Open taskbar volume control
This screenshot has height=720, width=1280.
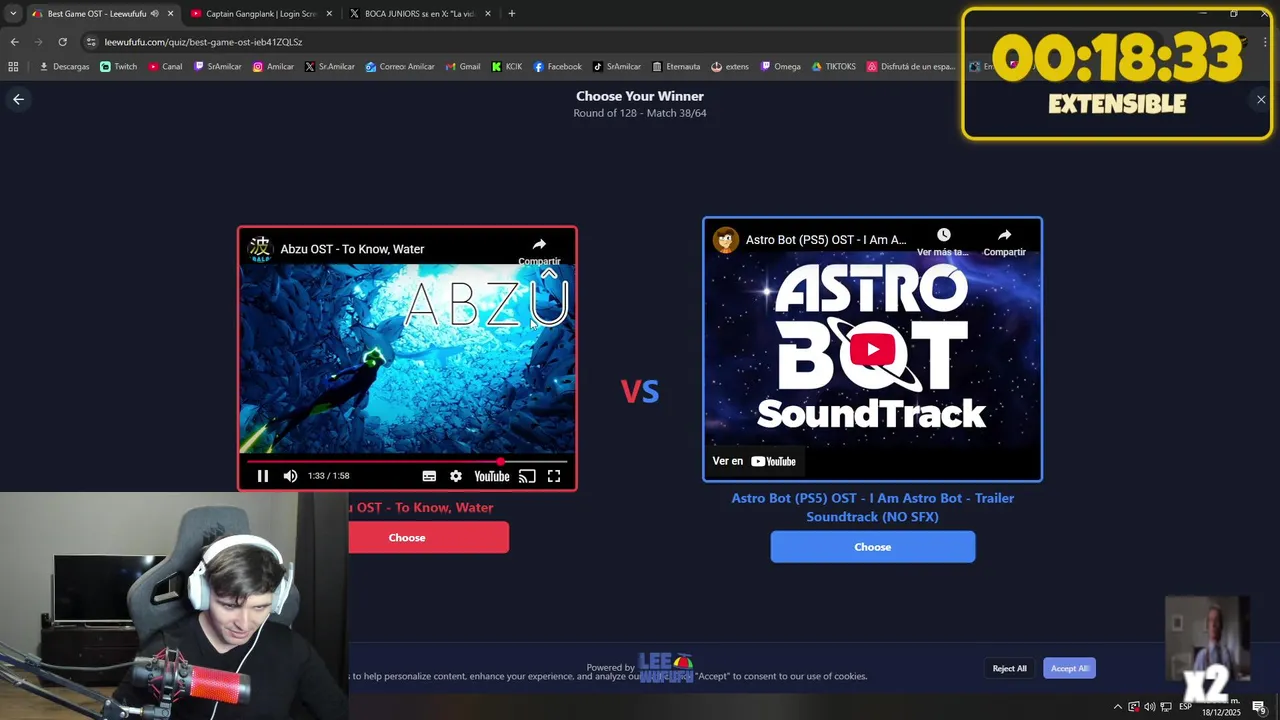pyautogui.click(x=1149, y=707)
